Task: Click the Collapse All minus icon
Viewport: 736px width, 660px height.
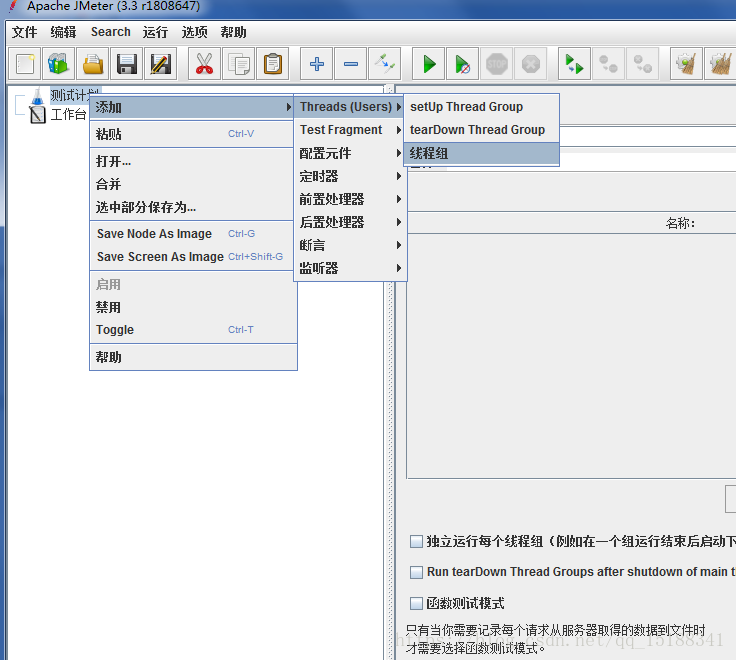Action: click(351, 64)
